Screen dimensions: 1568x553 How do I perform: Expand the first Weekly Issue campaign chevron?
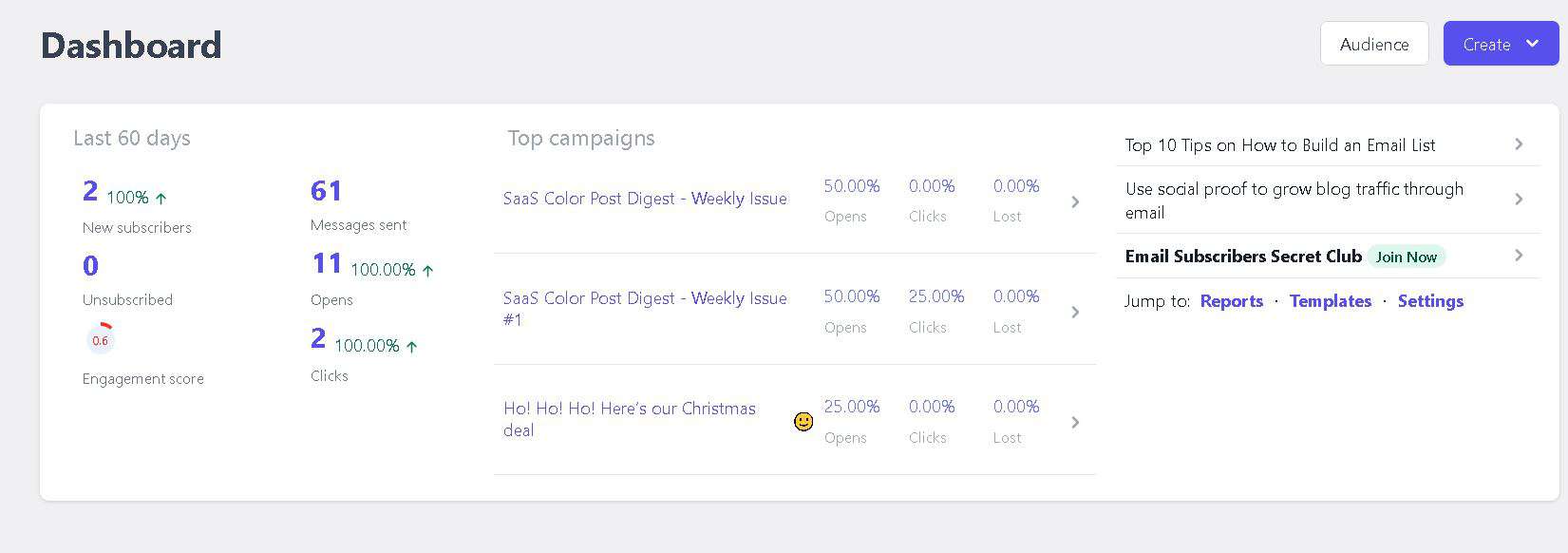click(x=1075, y=201)
